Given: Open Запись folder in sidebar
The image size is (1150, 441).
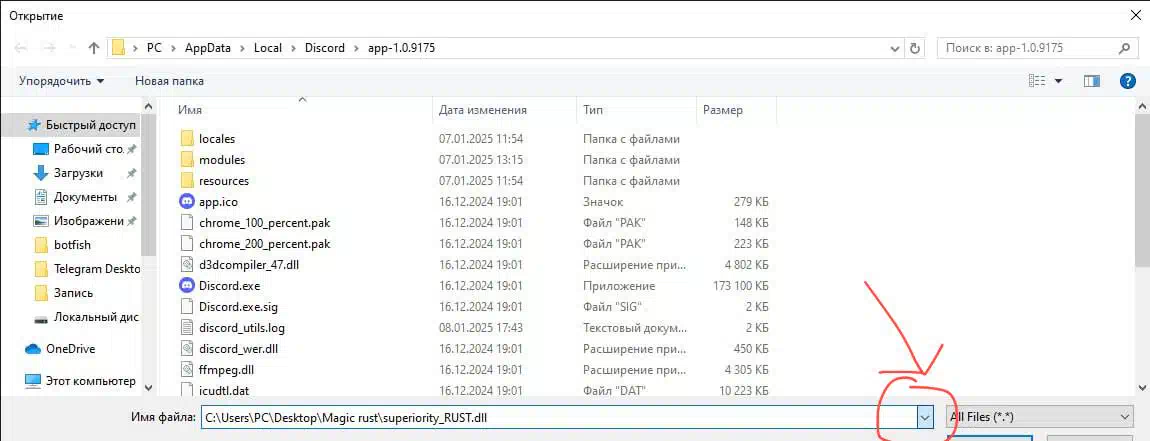Looking at the screenshot, I should pos(73,293).
